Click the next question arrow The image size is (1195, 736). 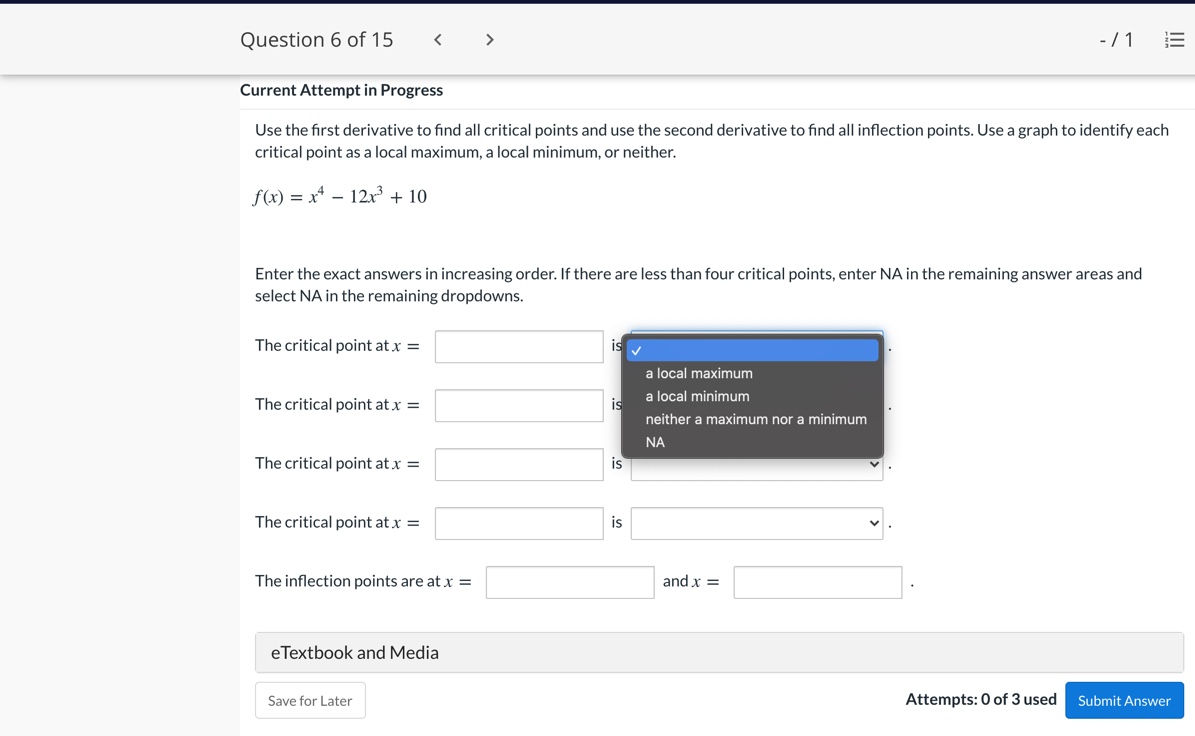tap(489, 39)
